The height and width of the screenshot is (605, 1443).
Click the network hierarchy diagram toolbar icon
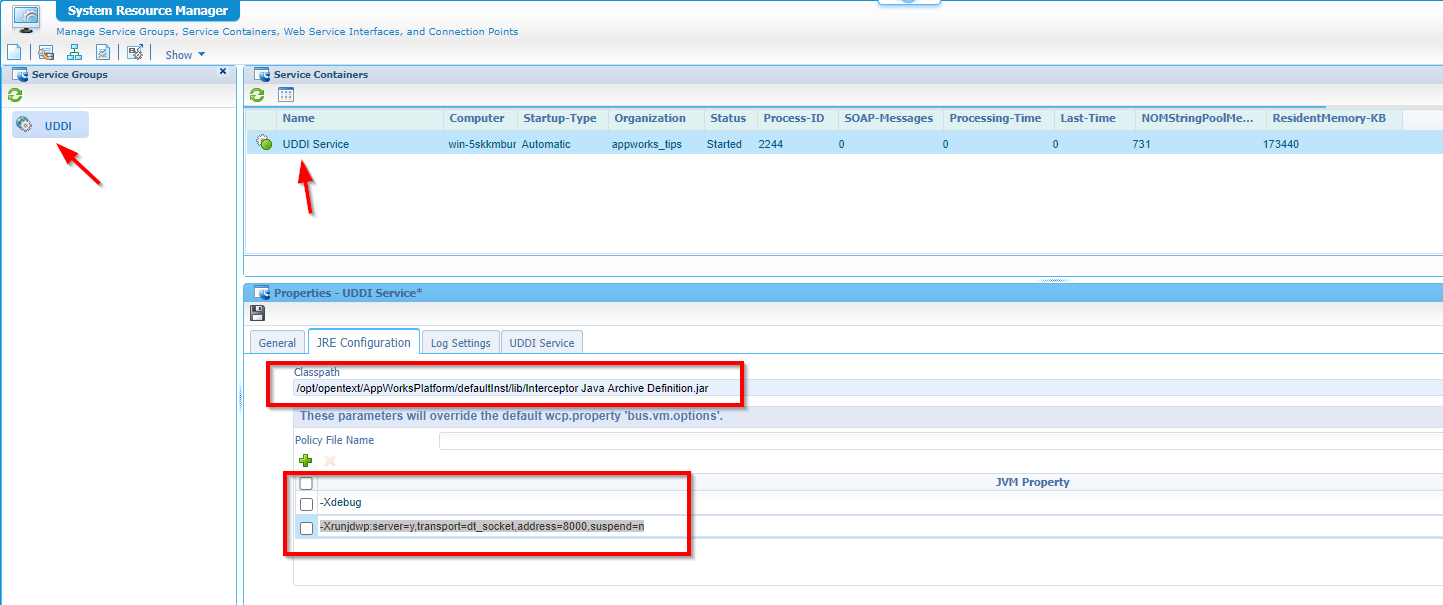coord(74,53)
